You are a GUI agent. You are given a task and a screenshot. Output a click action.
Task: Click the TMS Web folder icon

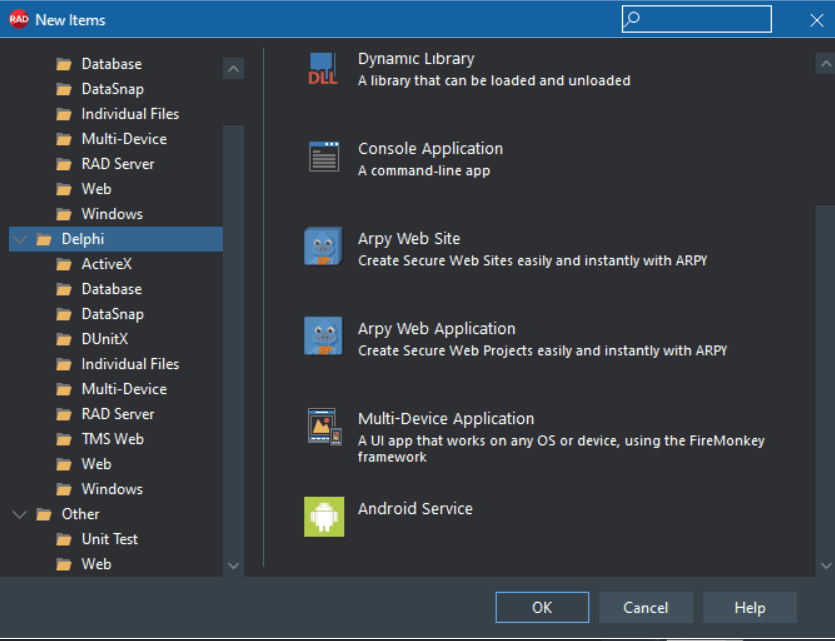coord(64,440)
